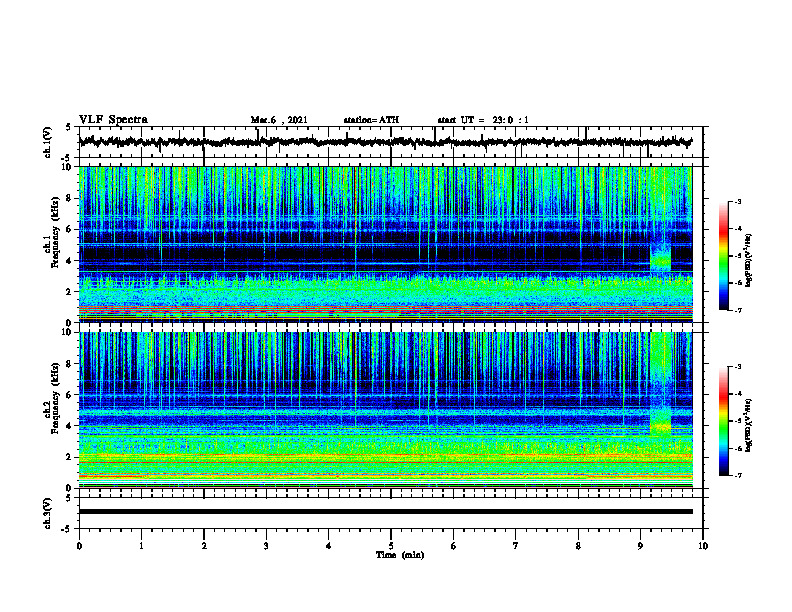Click the "start UT = 23:0 :1" text

click(483, 120)
